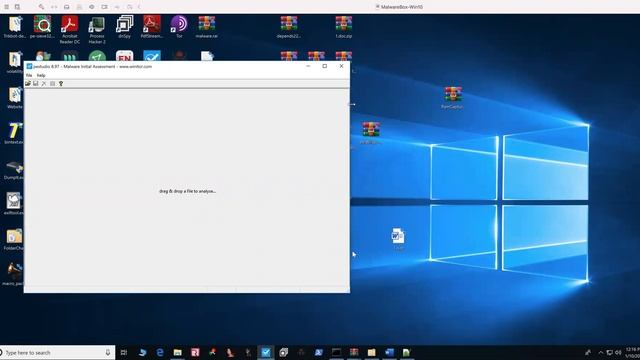Open the command prompt from the taskbar
This screenshot has width=640, height=360.
click(336, 352)
